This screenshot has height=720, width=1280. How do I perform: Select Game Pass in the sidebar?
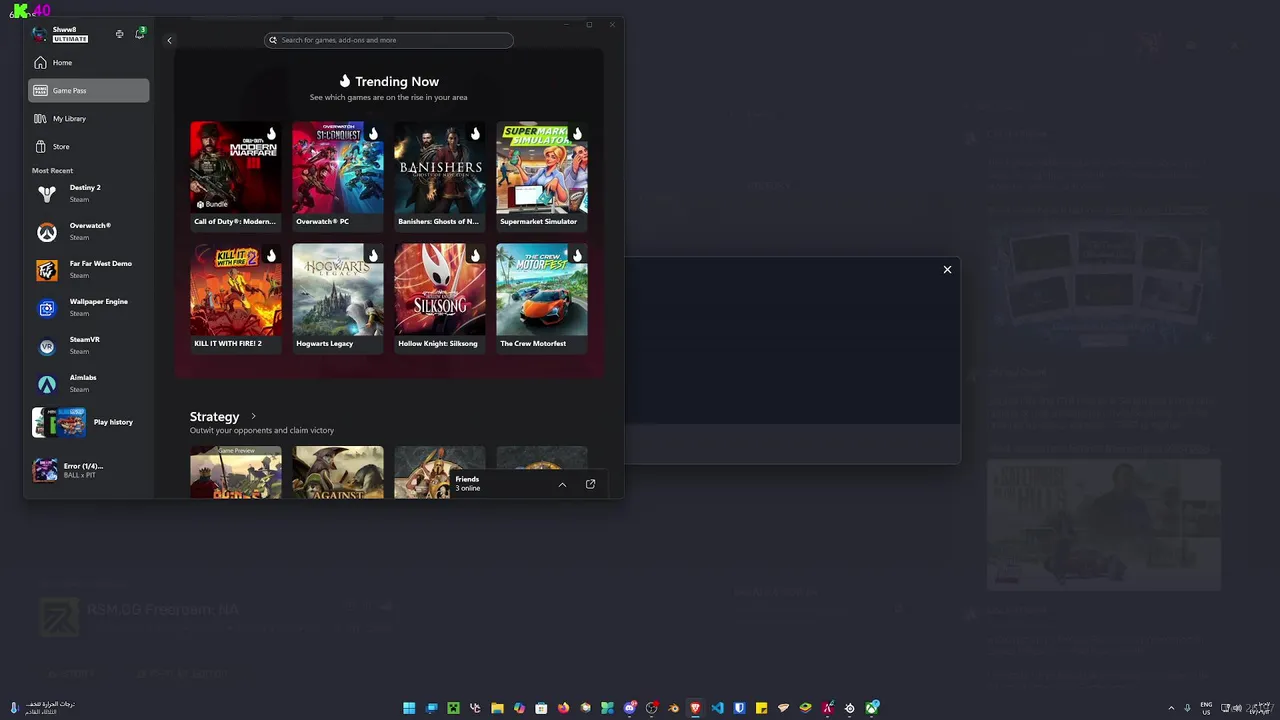click(x=89, y=91)
